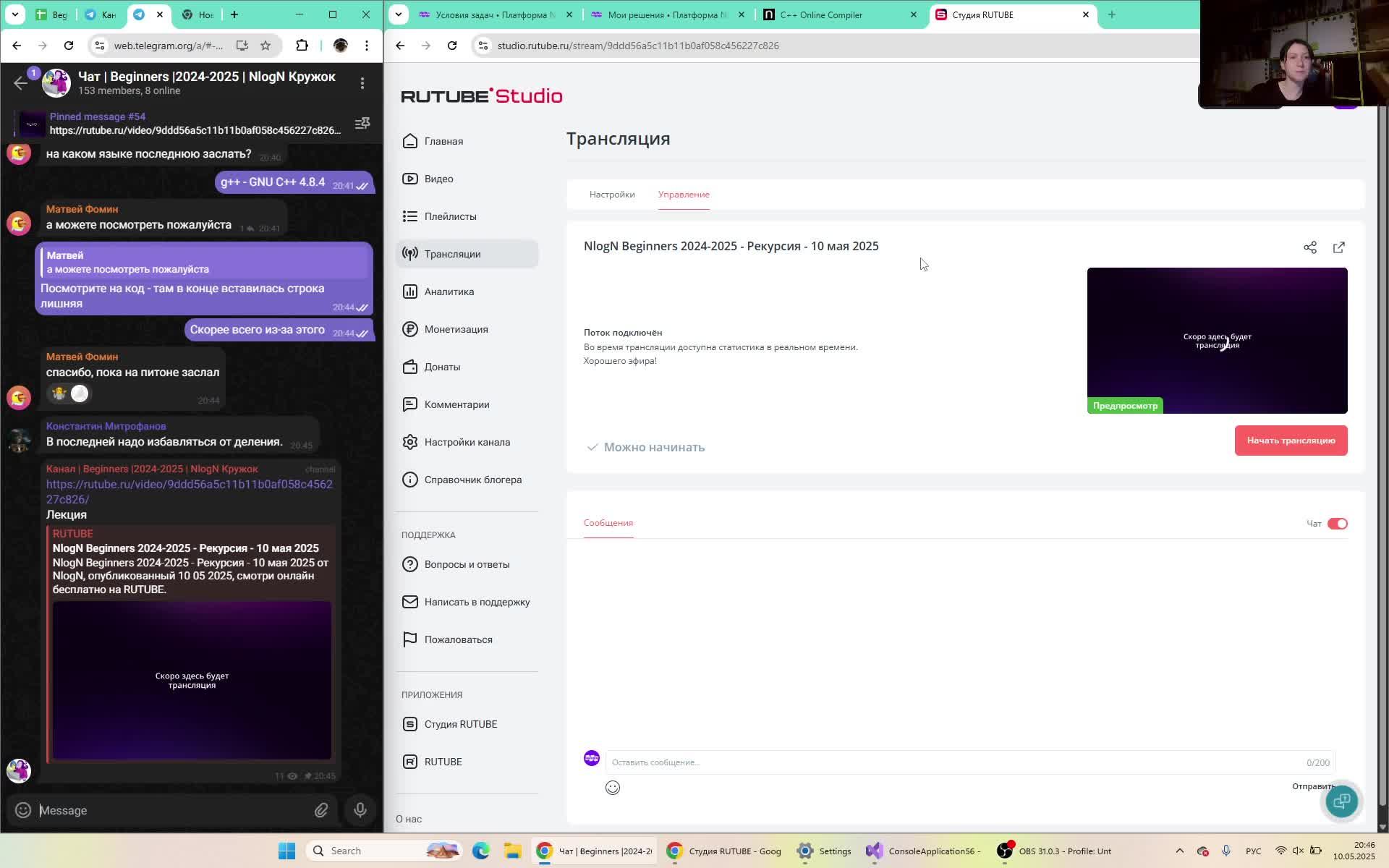Screen dimensions: 1389x868
Task: Click the Оставить сообщение input field
Action: (x=955, y=762)
